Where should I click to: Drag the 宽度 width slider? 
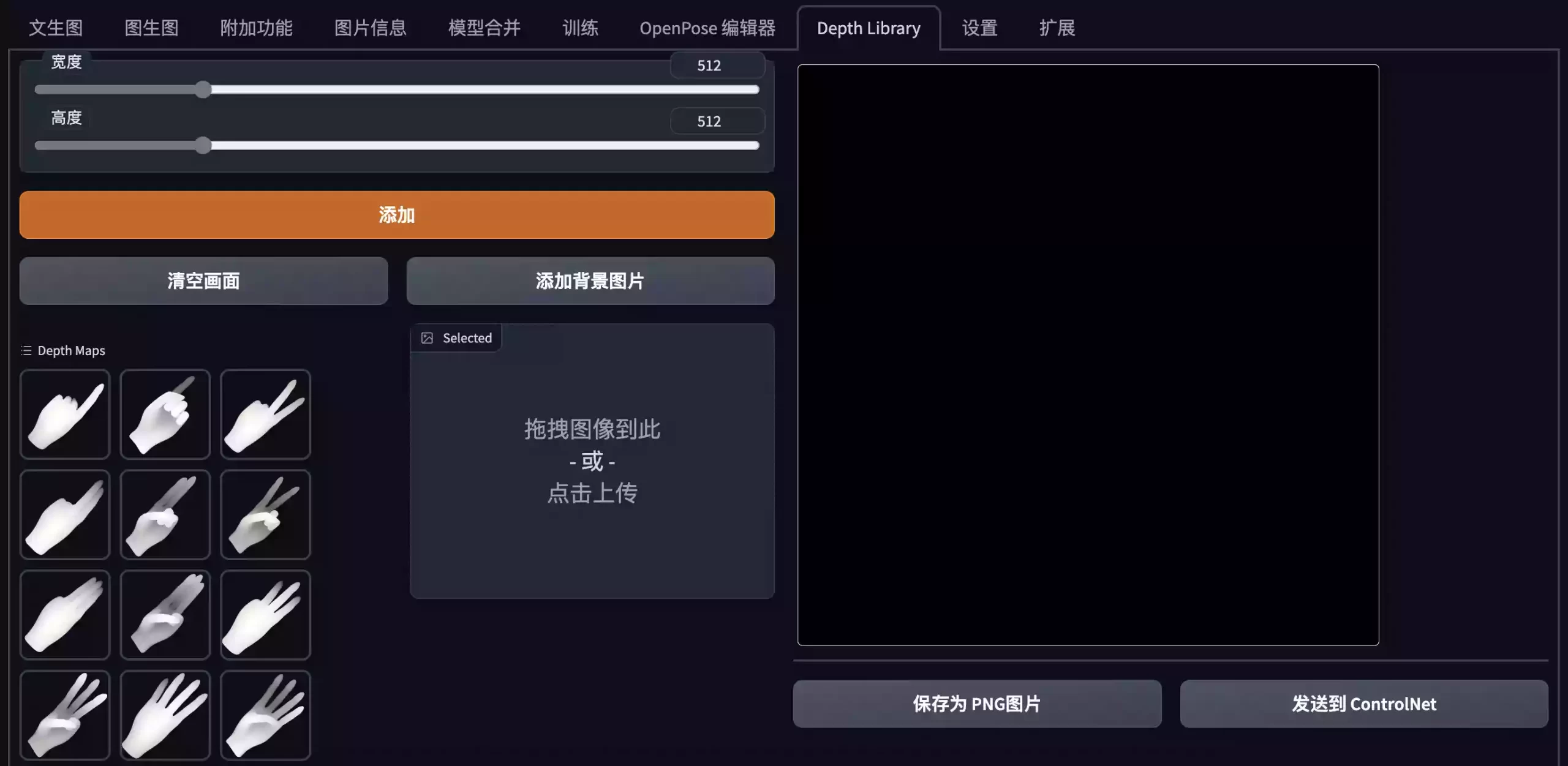point(204,90)
